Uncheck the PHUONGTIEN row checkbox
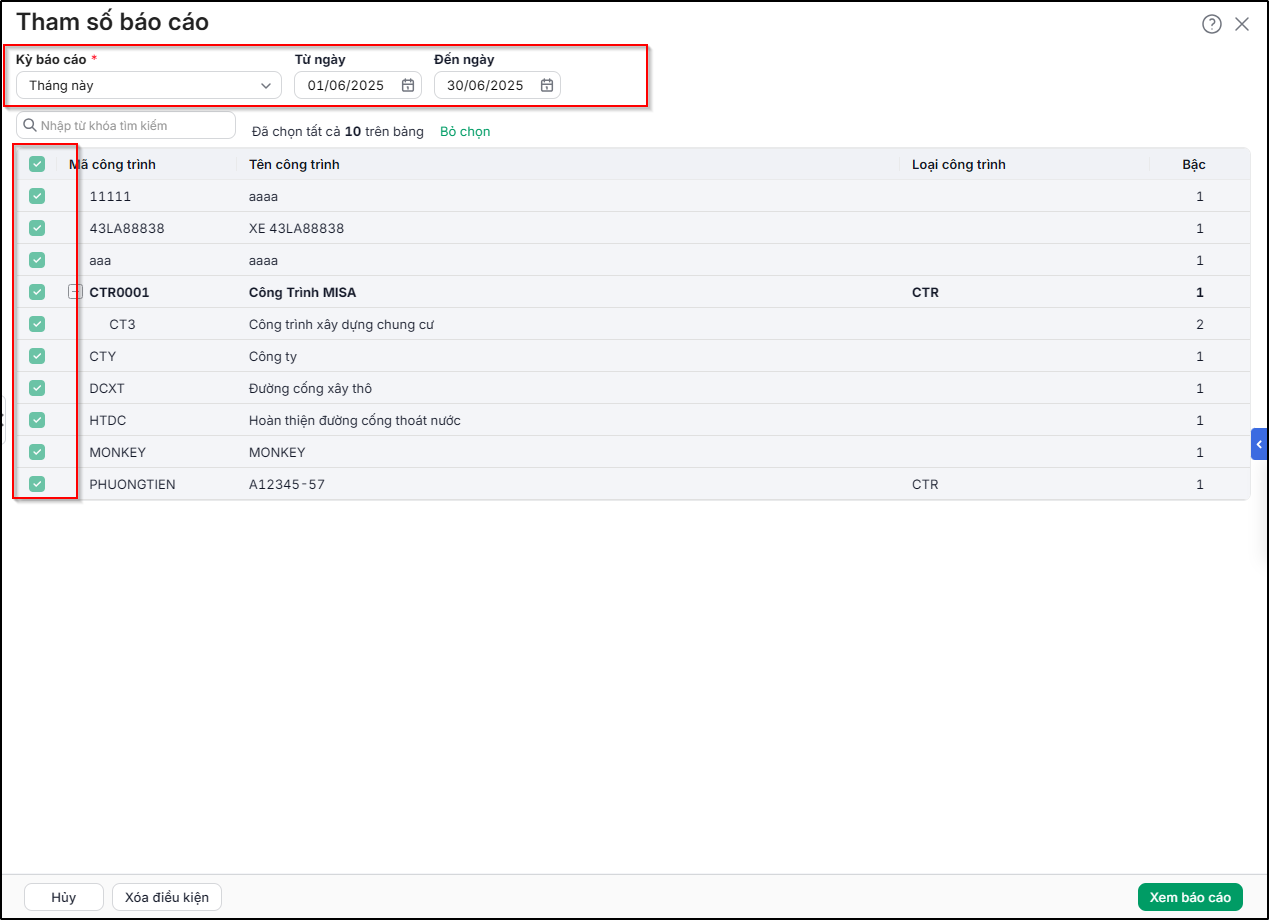Image resolution: width=1269 pixels, height=920 pixels. [37, 484]
